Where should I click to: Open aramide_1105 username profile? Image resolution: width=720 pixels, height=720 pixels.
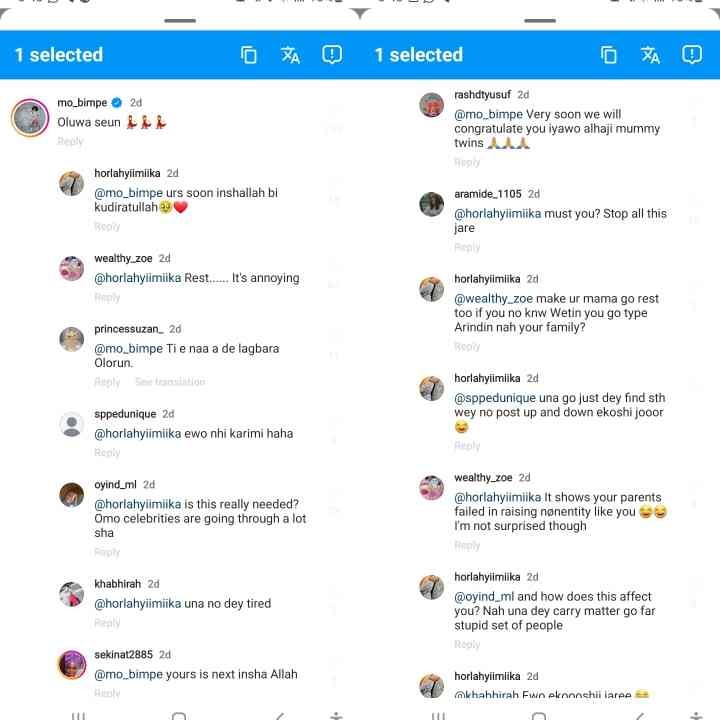coord(488,194)
